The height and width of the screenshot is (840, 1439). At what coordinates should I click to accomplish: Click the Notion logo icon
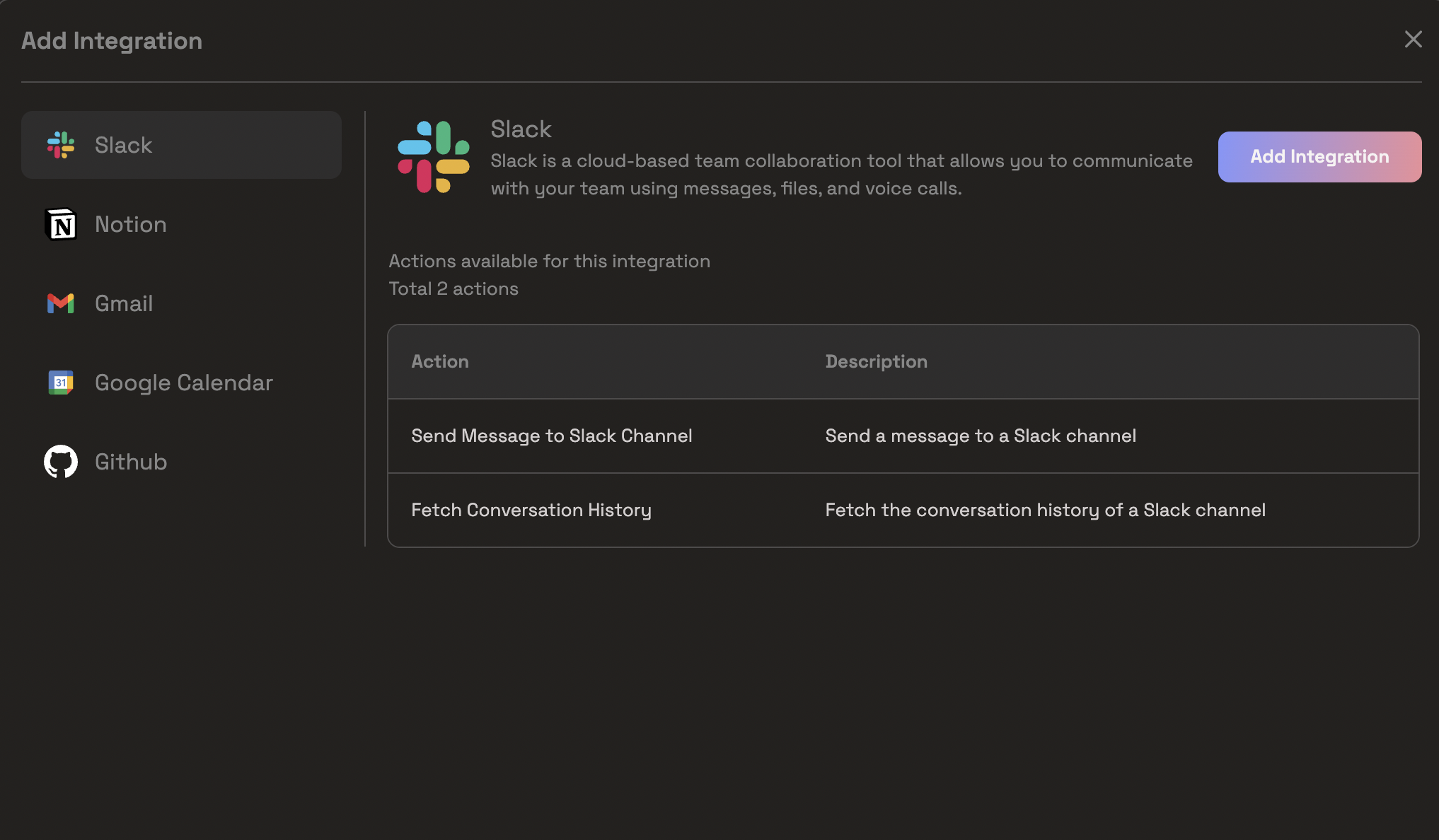(x=61, y=224)
